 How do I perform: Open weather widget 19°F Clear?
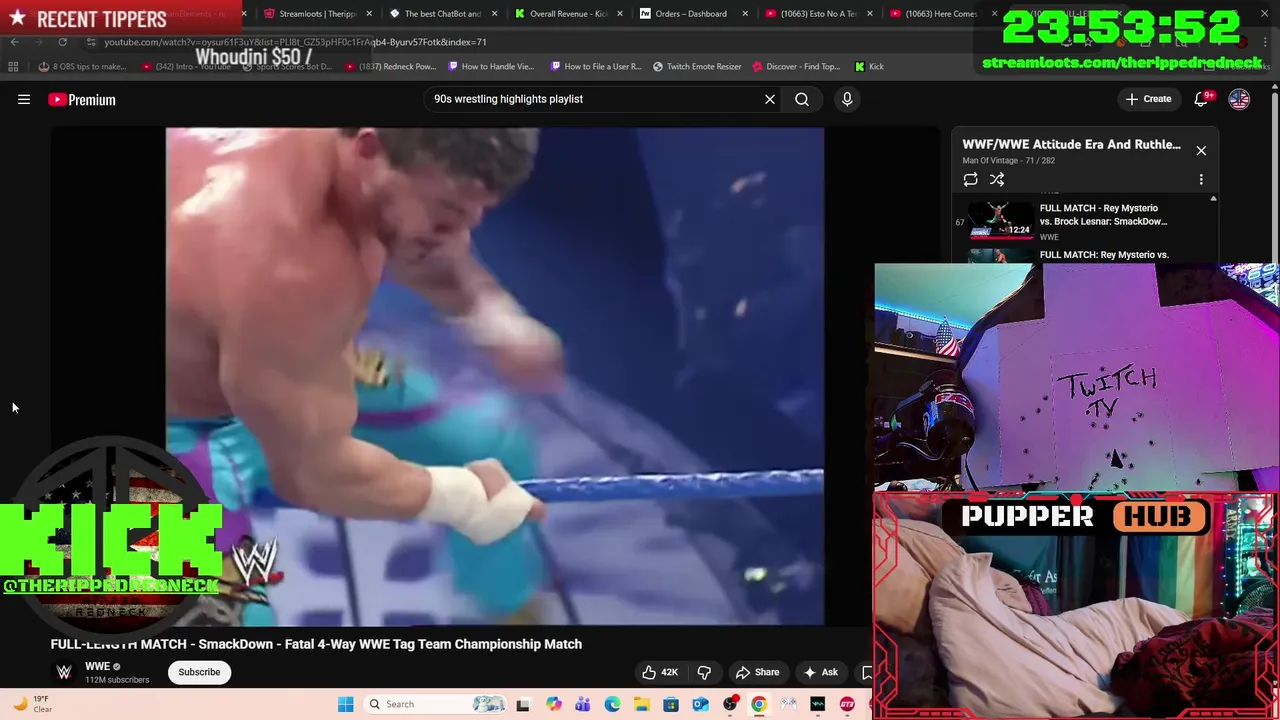pos(30,704)
